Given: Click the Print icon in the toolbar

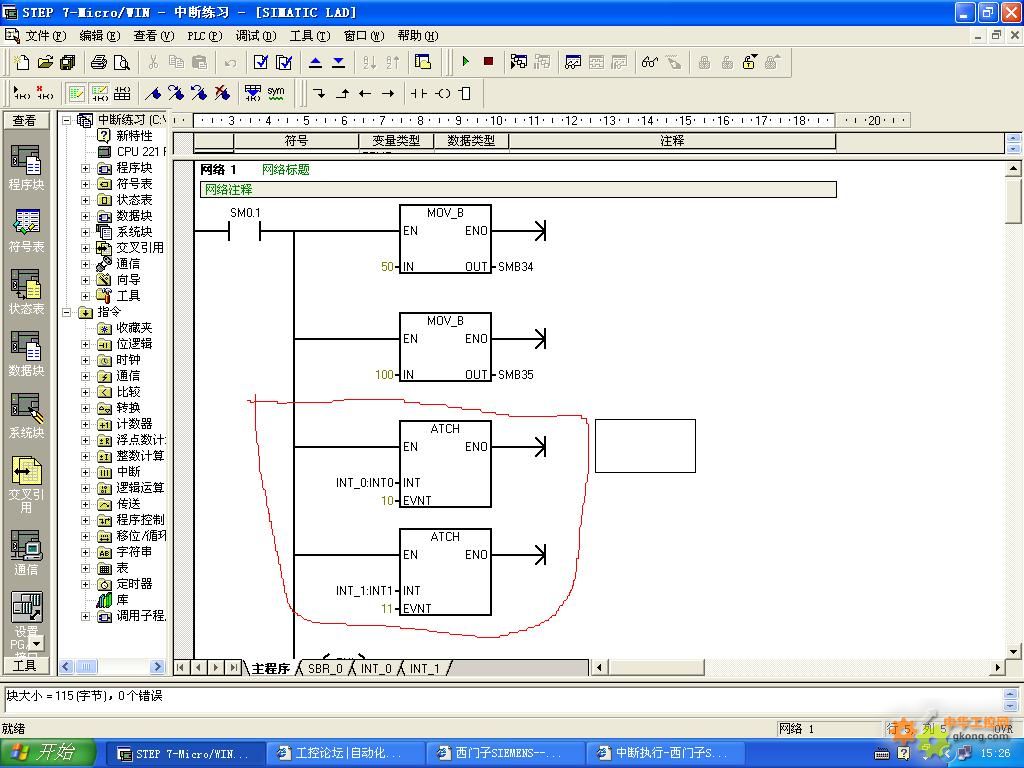Looking at the screenshot, I should pyautogui.click(x=99, y=62).
